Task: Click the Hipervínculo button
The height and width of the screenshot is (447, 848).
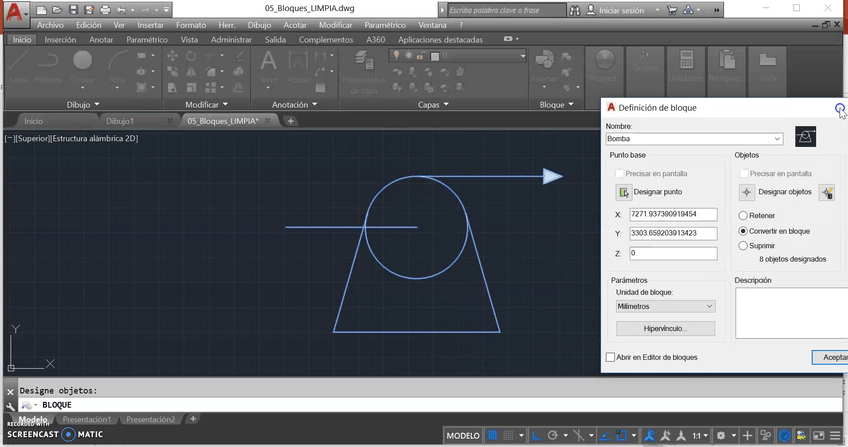Action: 665,328
